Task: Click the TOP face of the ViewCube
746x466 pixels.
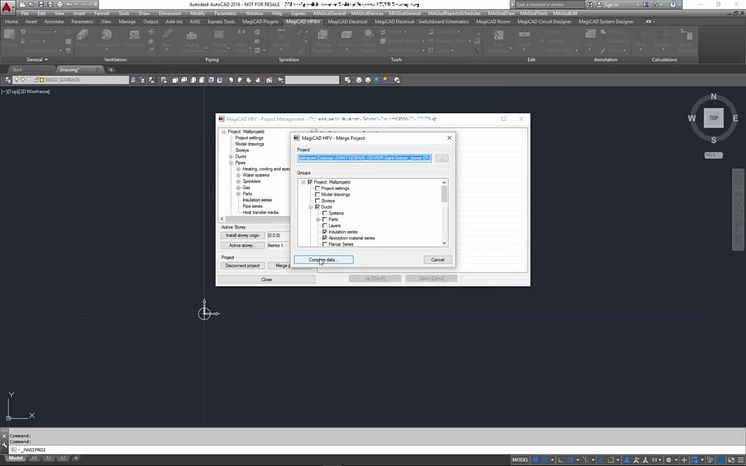Action: (x=713, y=118)
